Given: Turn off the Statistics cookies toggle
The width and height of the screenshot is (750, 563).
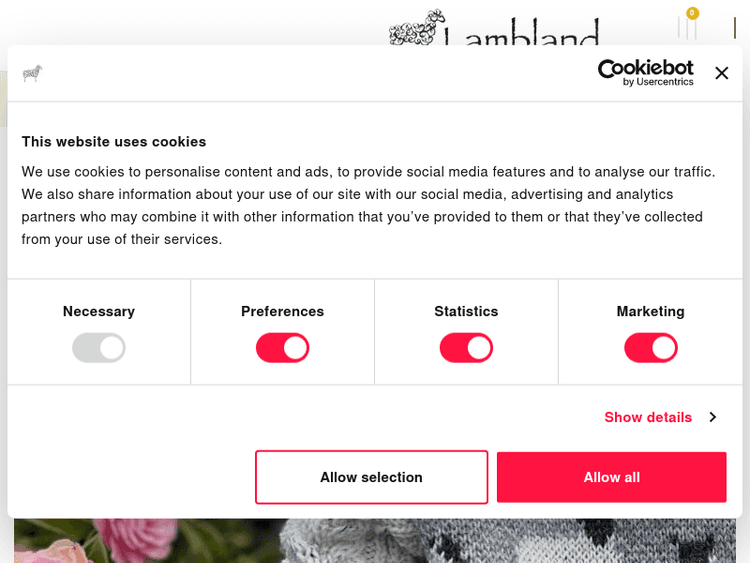Looking at the screenshot, I should point(466,348).
